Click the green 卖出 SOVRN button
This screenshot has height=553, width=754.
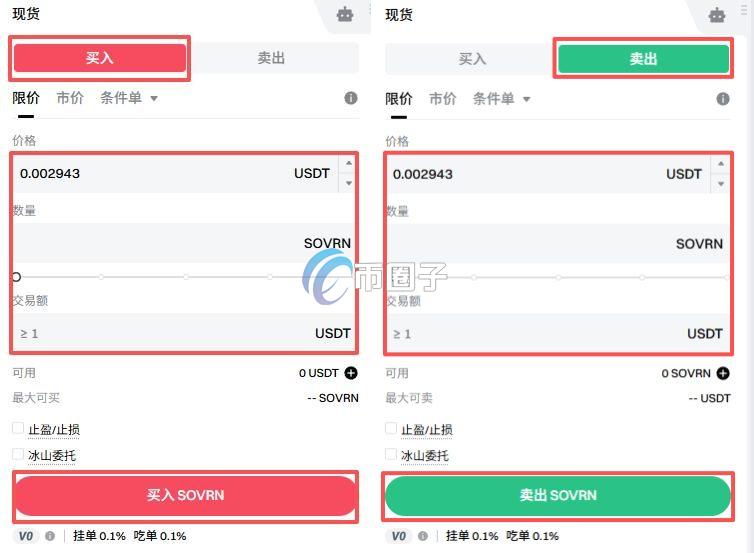pos(558,495)
